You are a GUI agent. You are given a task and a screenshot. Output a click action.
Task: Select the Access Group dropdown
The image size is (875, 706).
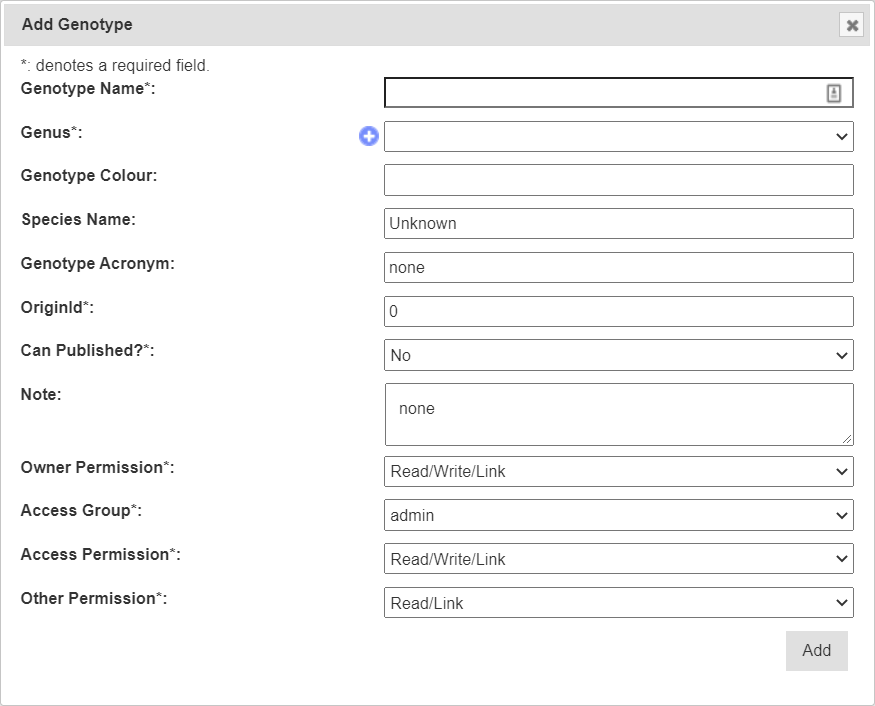click(x=618, y=515)
